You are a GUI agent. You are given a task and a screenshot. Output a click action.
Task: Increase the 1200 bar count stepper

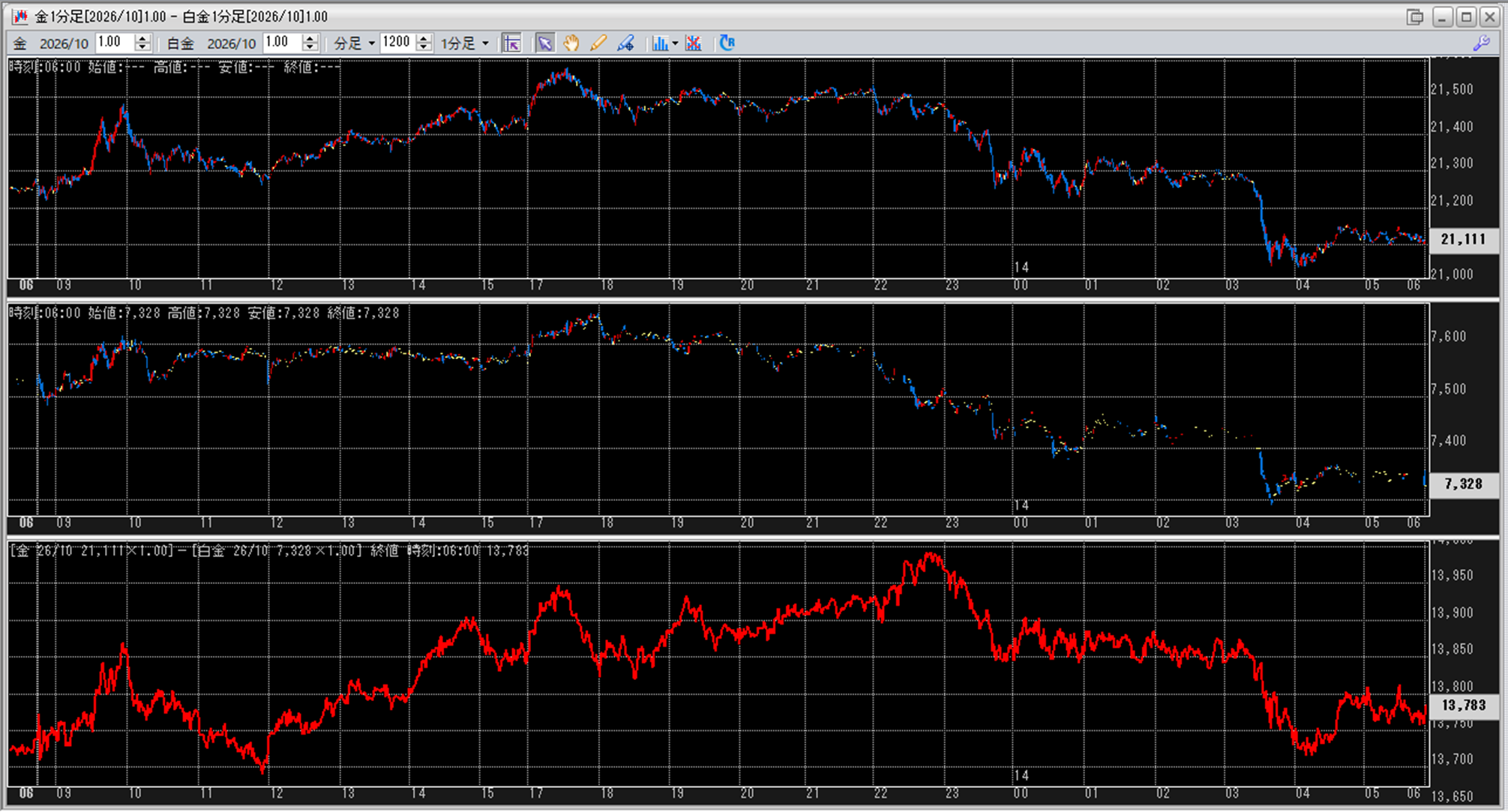click(424, 38)
